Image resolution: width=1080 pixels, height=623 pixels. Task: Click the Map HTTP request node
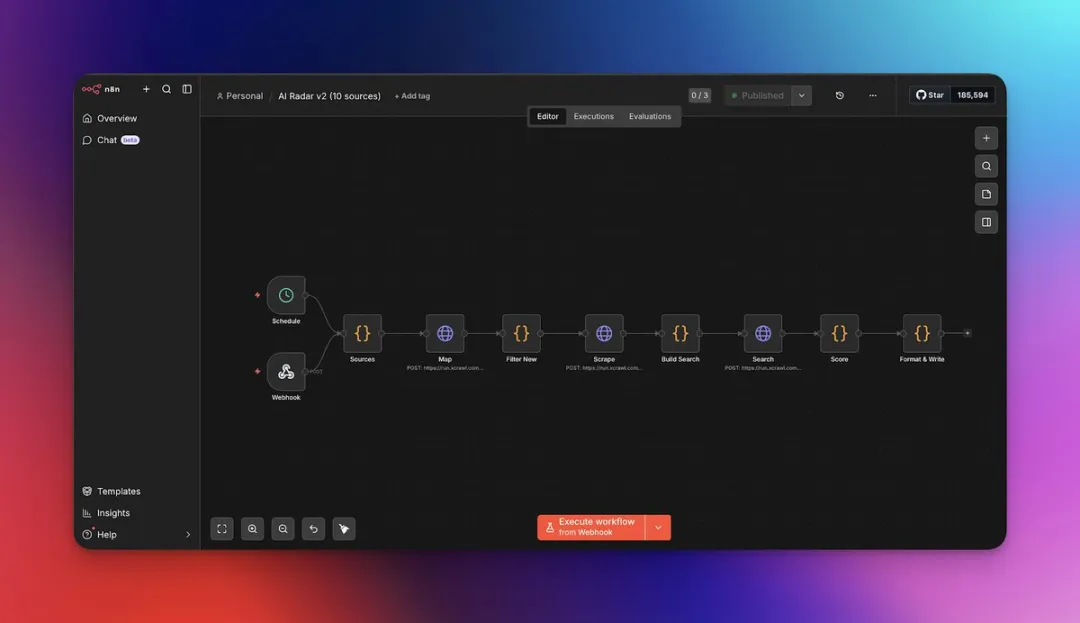click(445, 333)
